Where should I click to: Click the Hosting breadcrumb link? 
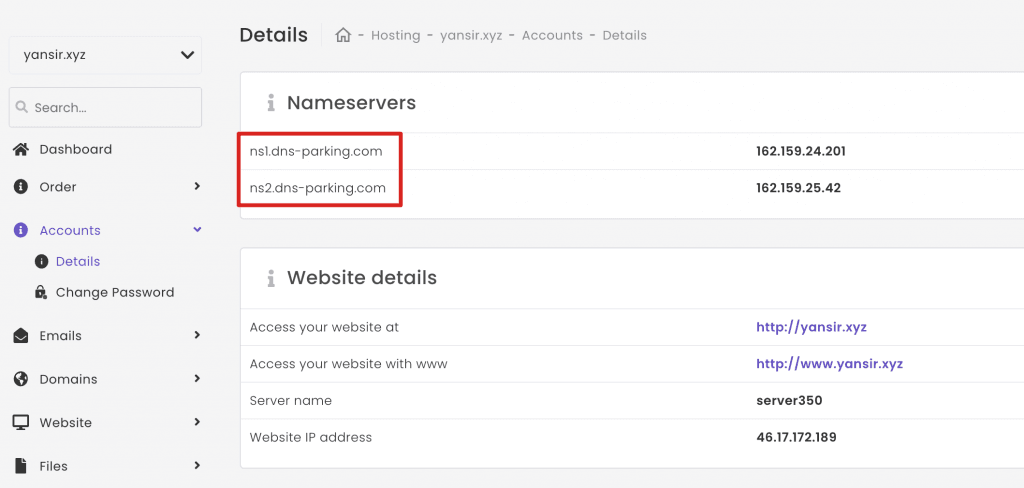395,35
